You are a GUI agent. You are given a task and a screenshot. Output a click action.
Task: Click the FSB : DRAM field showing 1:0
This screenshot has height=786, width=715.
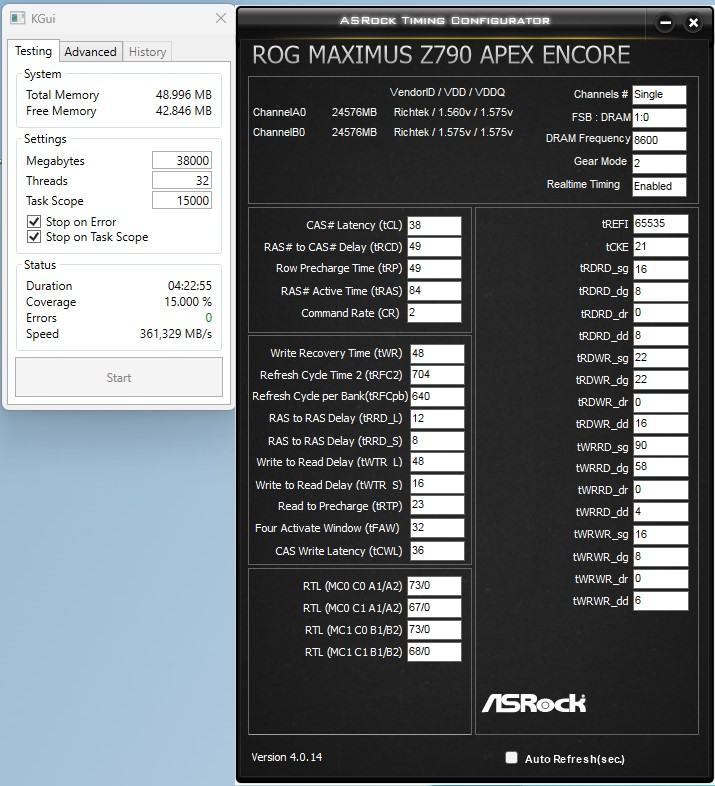pos(659,117)
